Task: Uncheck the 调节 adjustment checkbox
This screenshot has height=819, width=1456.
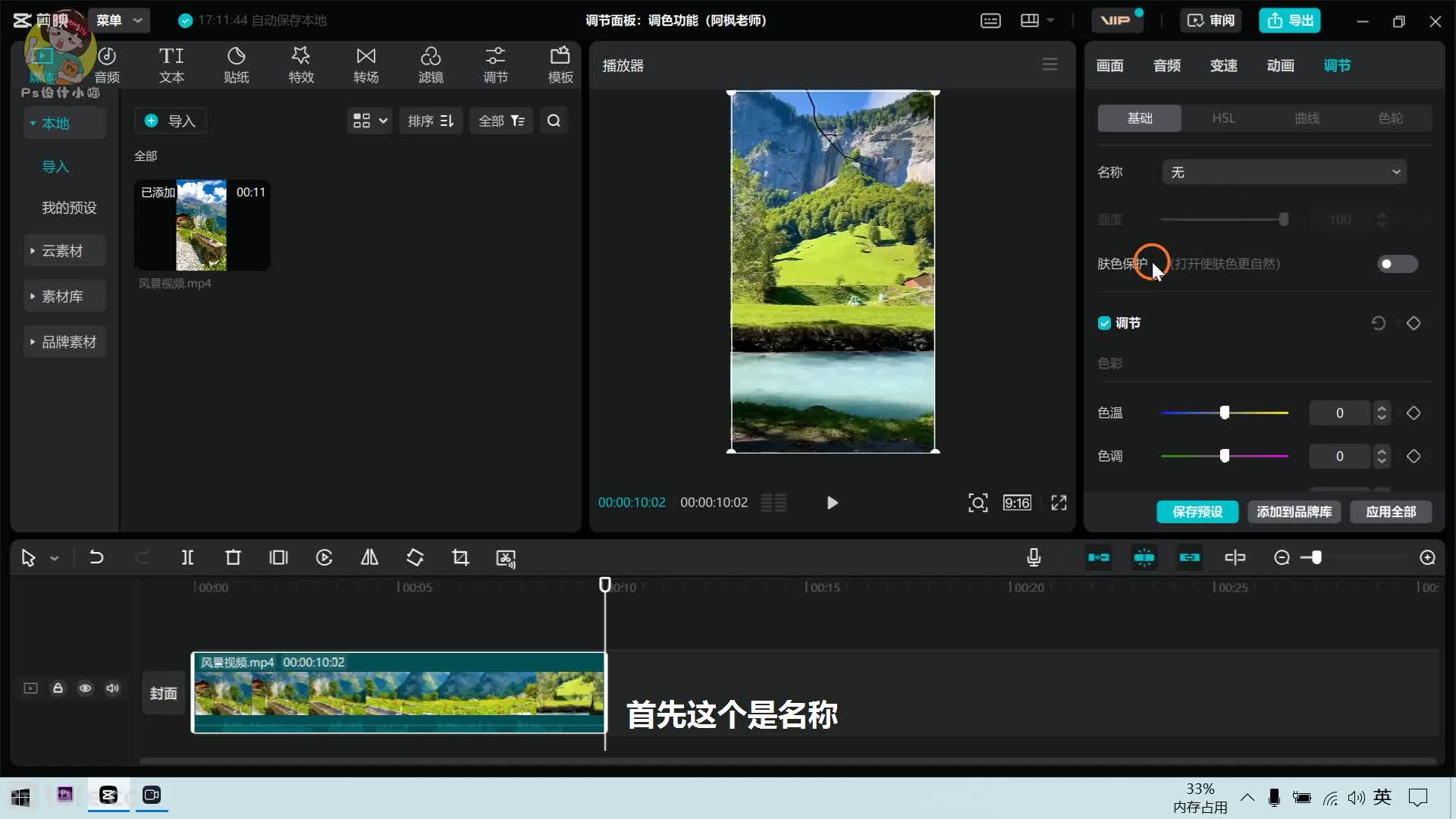Action: [x=1104, y=323]
